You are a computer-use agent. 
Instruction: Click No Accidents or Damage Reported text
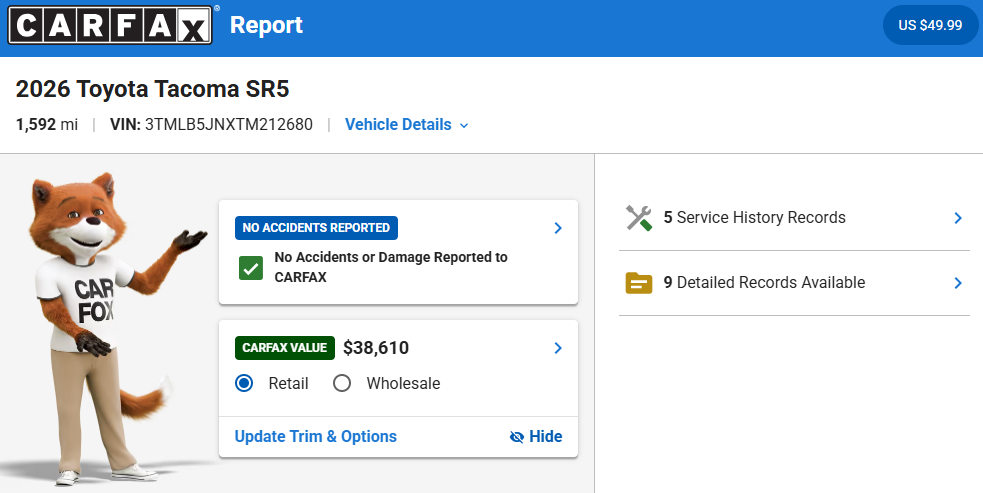point(391,267)
